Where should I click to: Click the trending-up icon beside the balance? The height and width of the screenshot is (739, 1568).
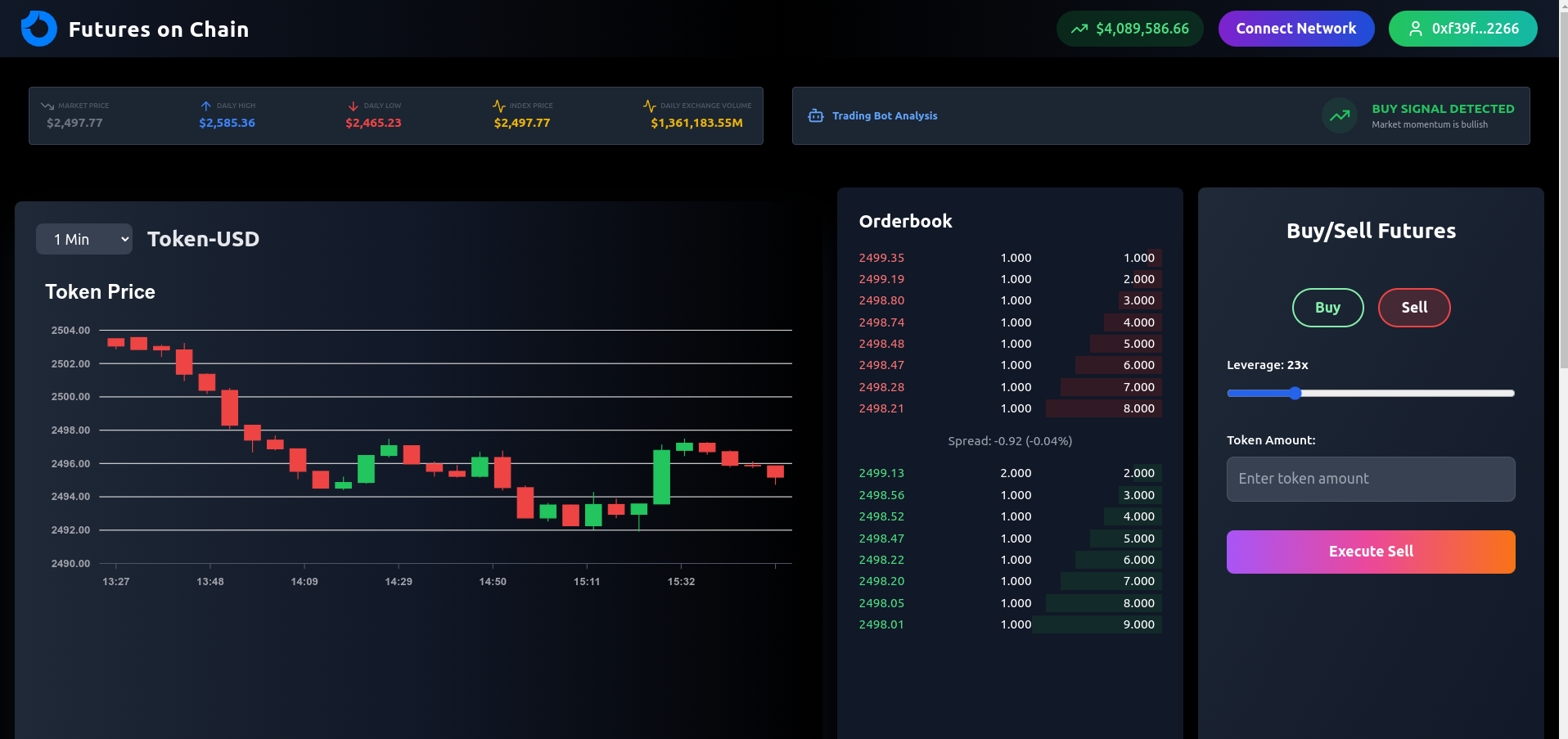(x=1079, y=29)
